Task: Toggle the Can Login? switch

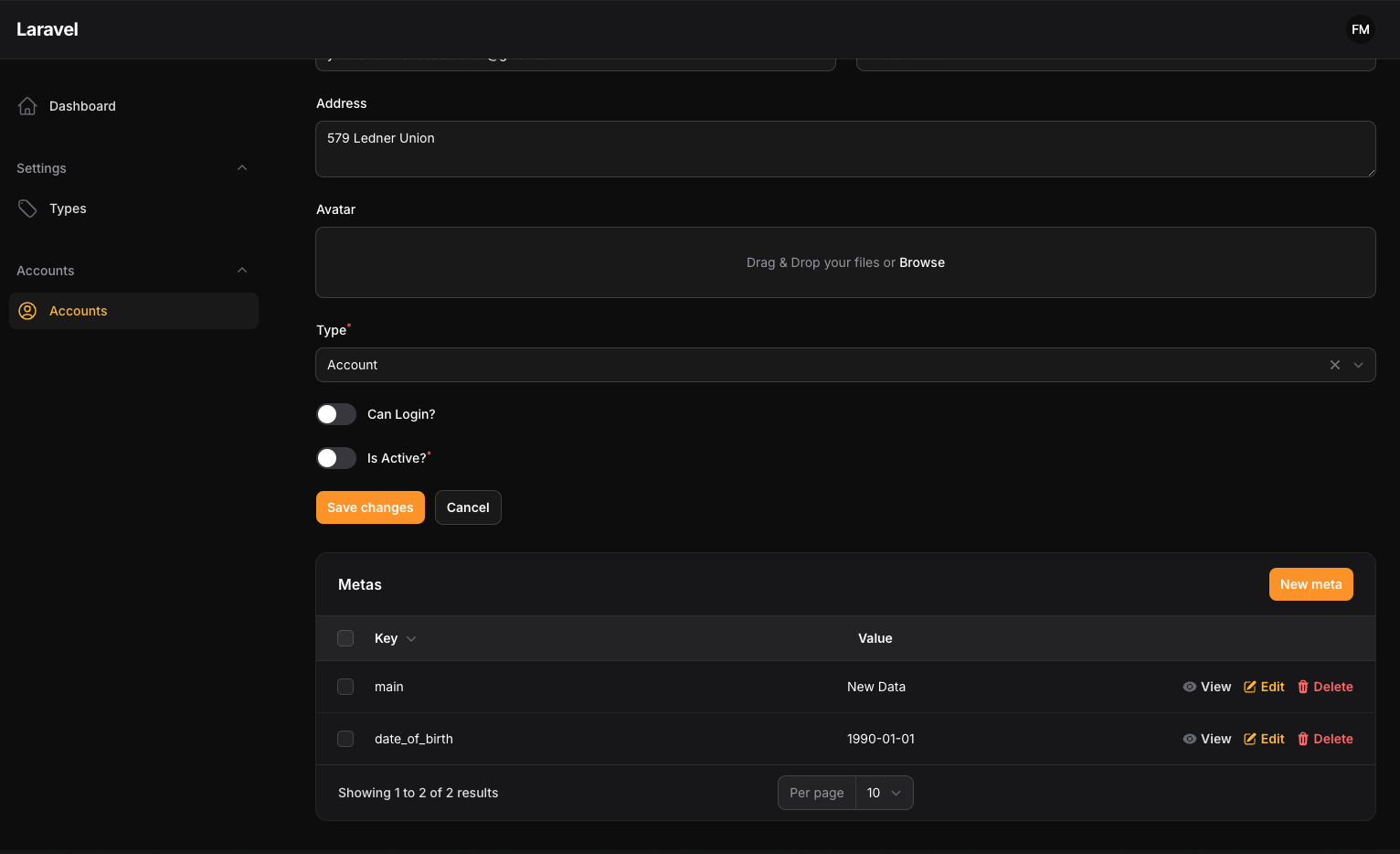Action: 336,414
